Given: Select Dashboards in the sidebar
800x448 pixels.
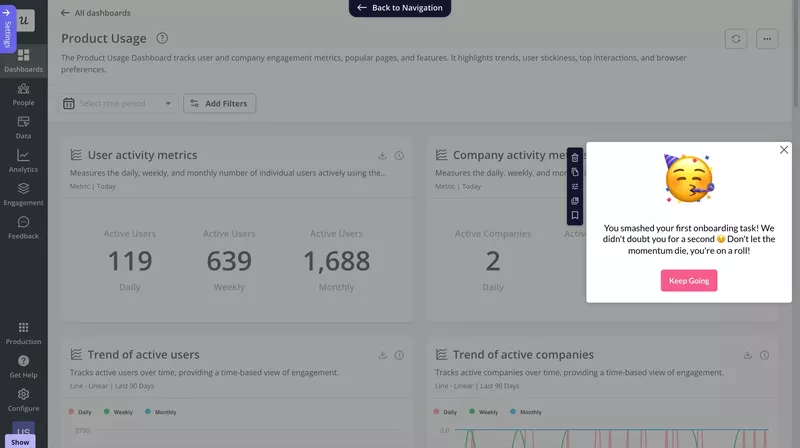Looking at the screenshot, I should (x=23, y=61).
